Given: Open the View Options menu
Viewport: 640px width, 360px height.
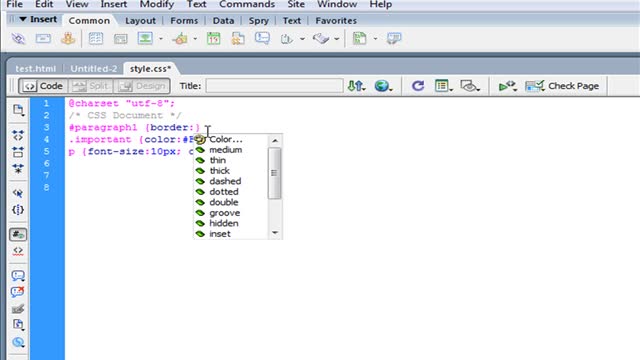Looking at the screenshot, I should pyautogui.click(x=443, y=86).
